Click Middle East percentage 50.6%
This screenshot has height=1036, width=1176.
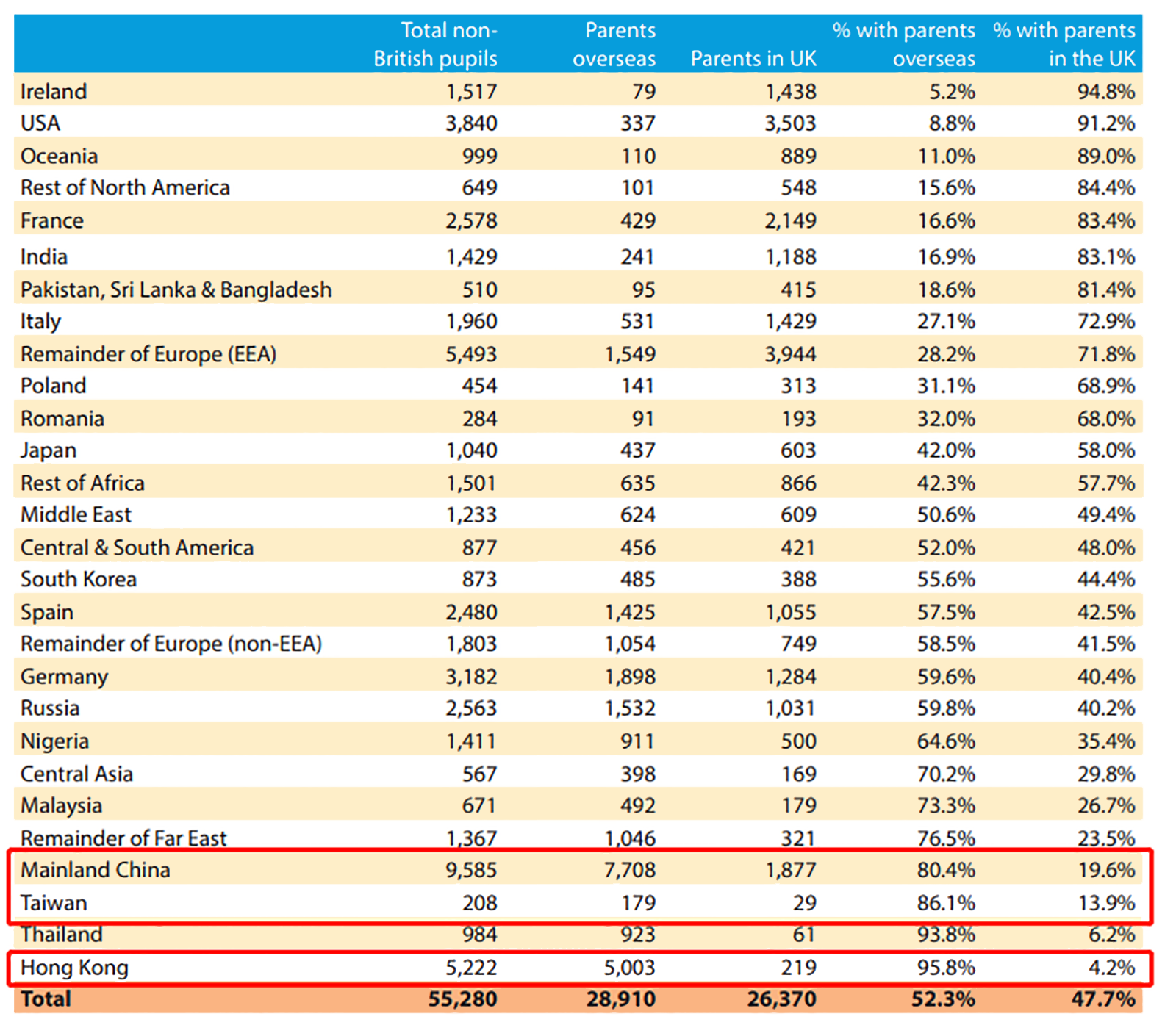pyautogui.click(x=946, y=515)
